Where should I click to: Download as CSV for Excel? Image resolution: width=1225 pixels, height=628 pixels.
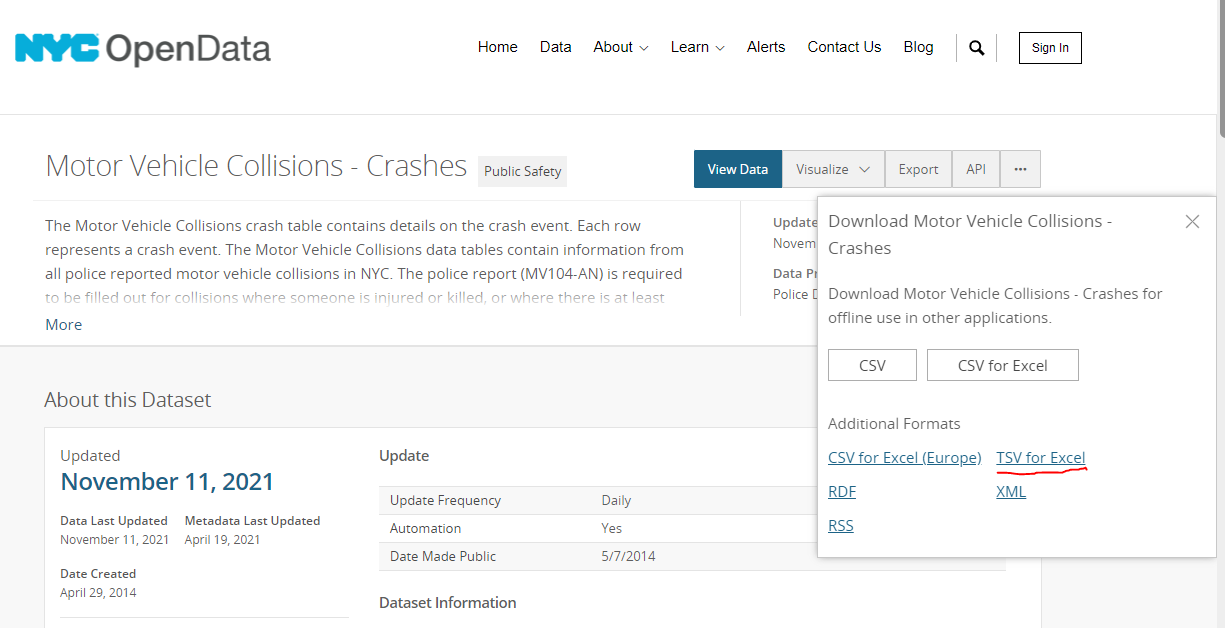point(1003,365)
